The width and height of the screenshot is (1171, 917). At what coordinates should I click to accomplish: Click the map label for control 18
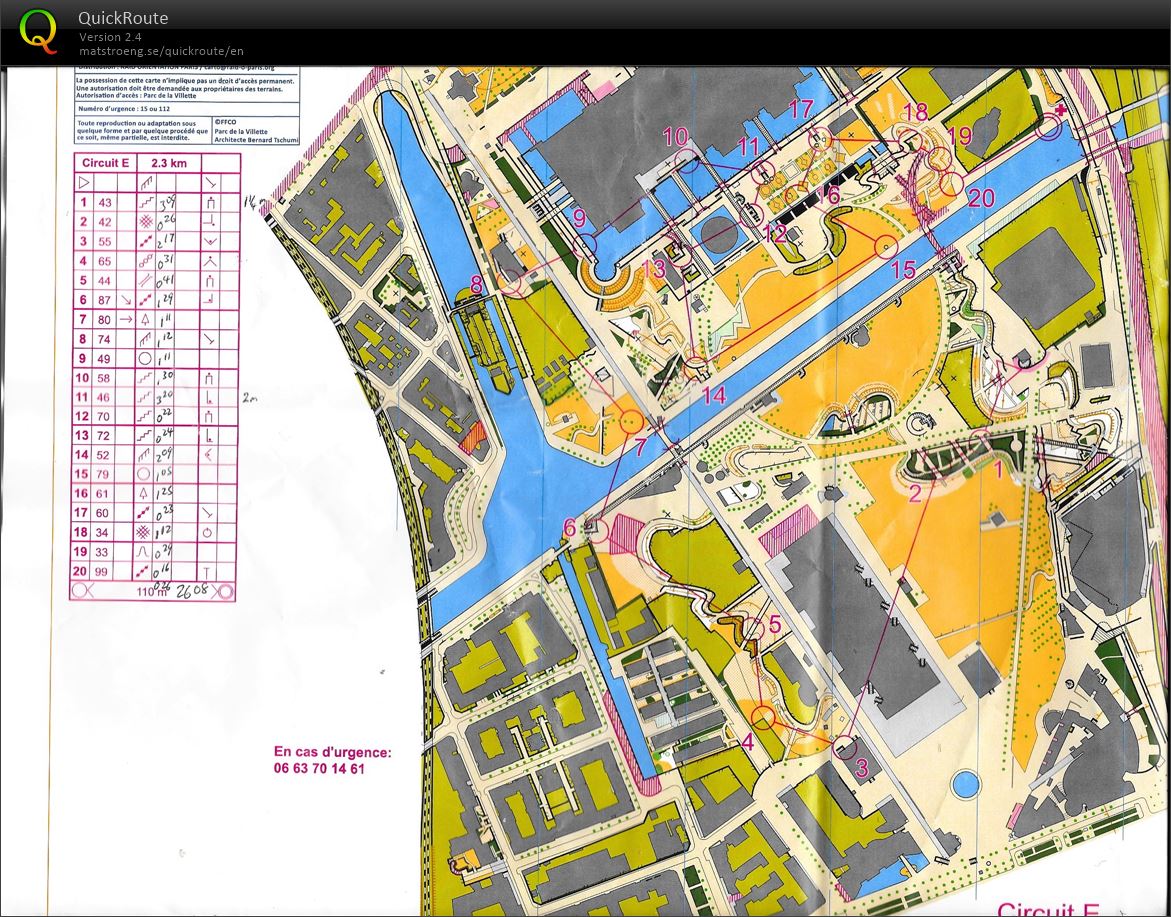point(916,112)
